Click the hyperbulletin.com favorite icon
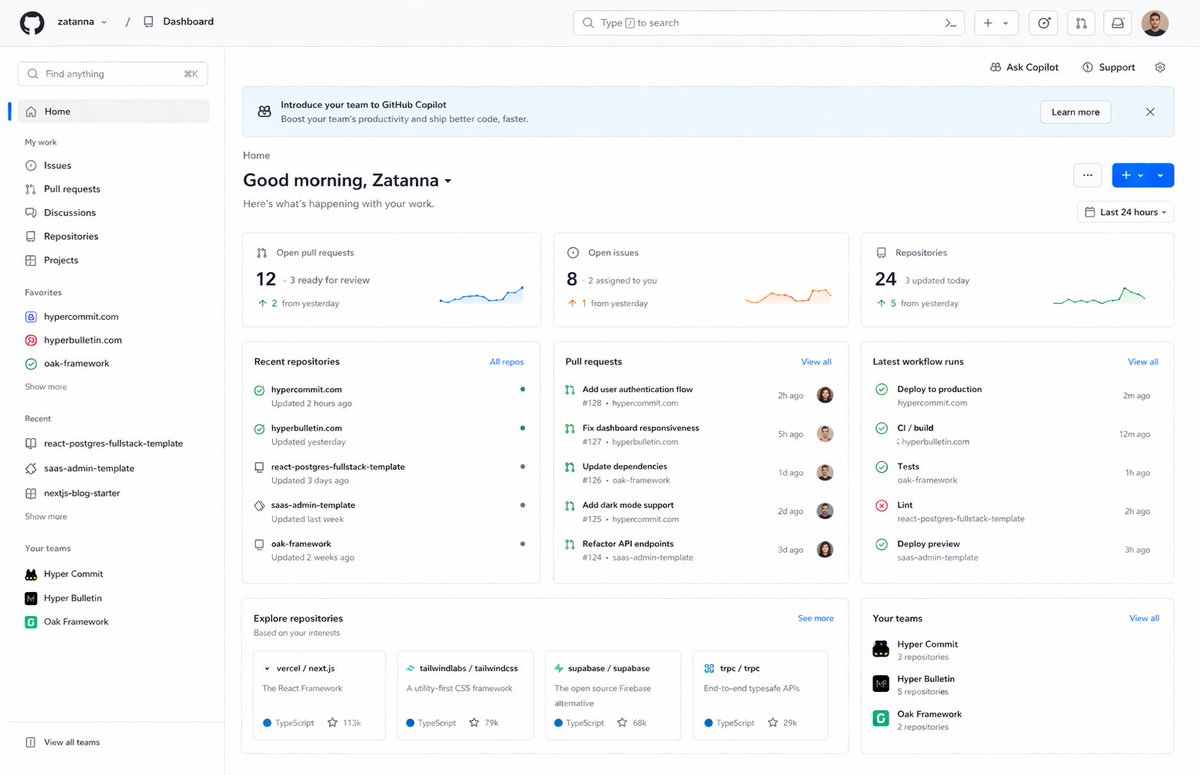 [31, 340]
